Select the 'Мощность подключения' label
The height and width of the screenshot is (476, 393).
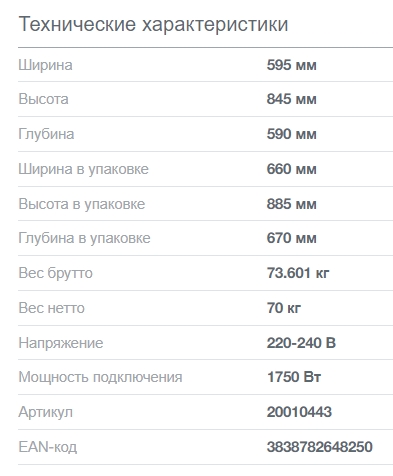[100, 377]
